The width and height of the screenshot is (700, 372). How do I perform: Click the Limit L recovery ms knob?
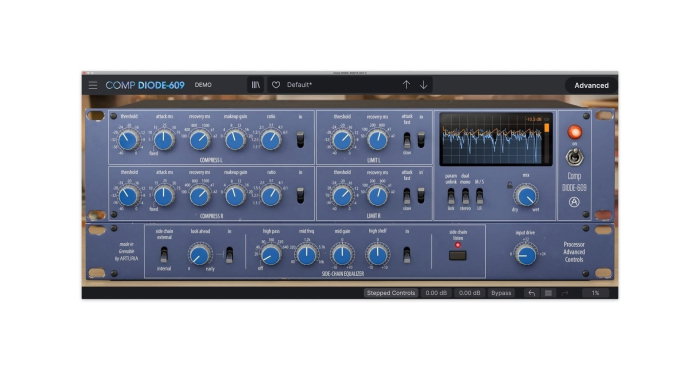point(378,140)
